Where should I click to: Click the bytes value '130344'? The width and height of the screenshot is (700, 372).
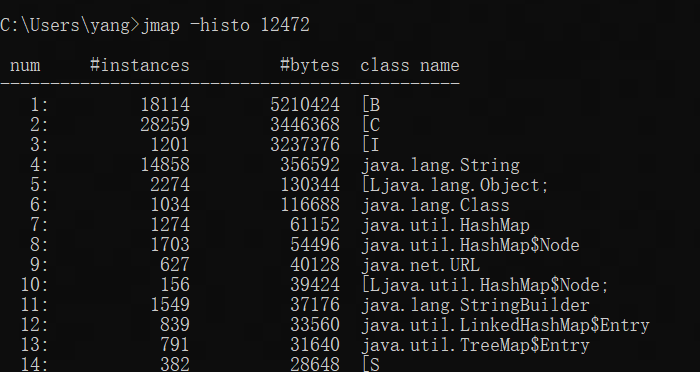(x=310, y=185)
